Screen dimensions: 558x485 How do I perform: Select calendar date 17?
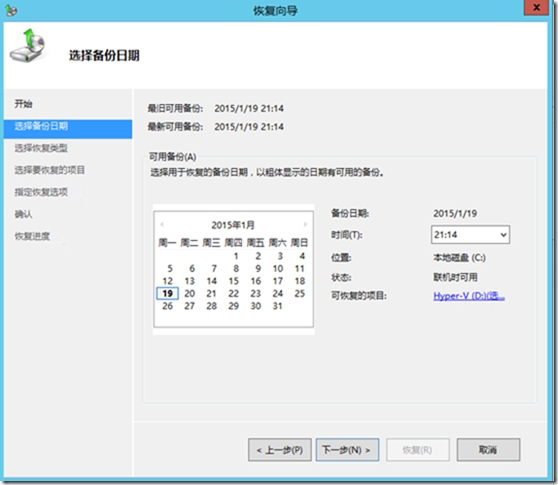point(278,281)
